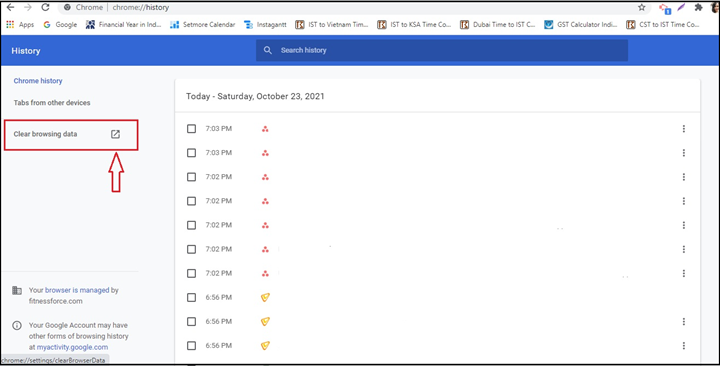Mark the checkbox of the fifth 7:02 PM entry
Image resolution: width=720 pixels, height=366 pixels.
pos(191,274)
